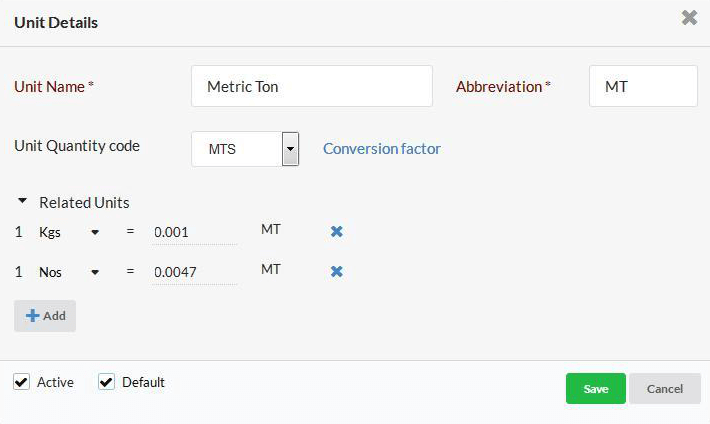This screenshot has height=424, width=710.
Task: Select the Nos unit label
Action: point(50,272)
